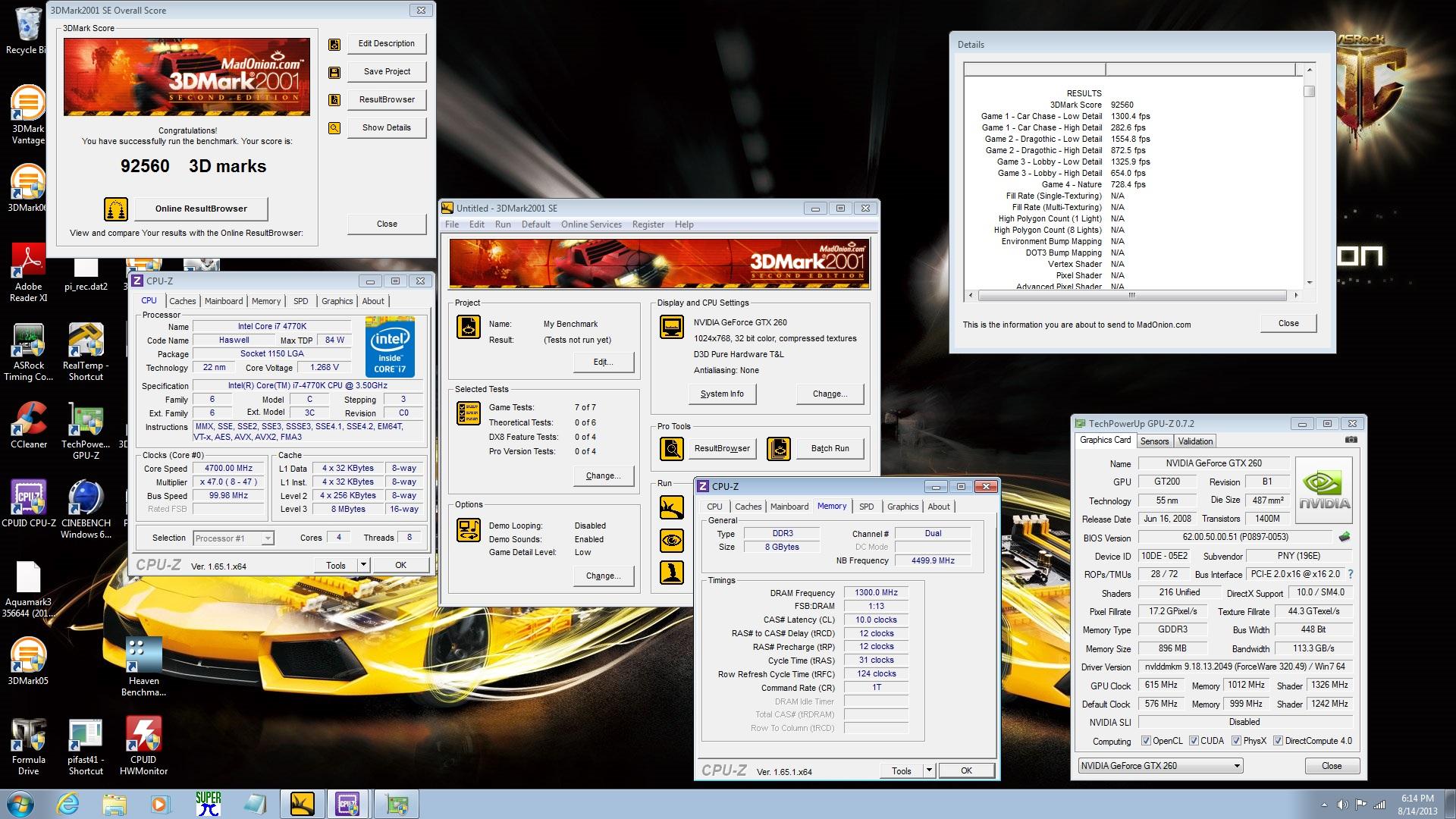
Task: Open Adobe Reader XI desktop icon
Action: click(29, 273)
